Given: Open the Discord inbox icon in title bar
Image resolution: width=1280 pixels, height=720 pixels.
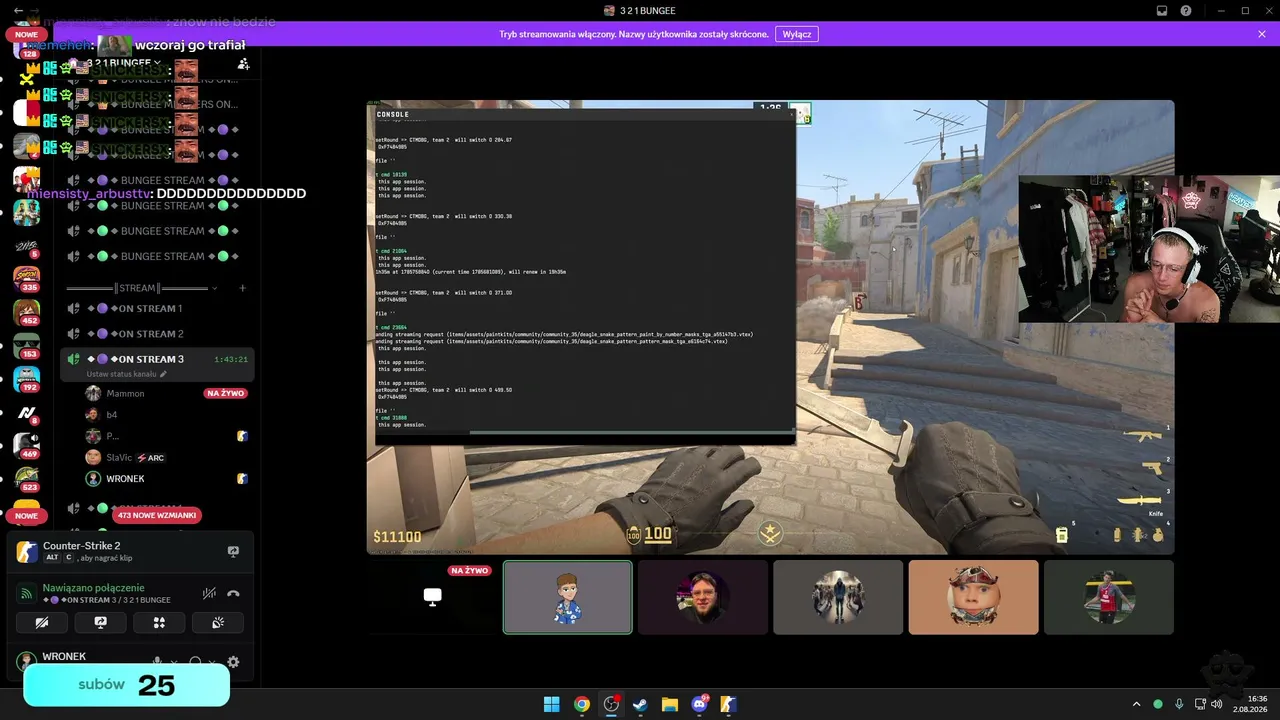Looking at the screenshot, I should point(1162,11).
